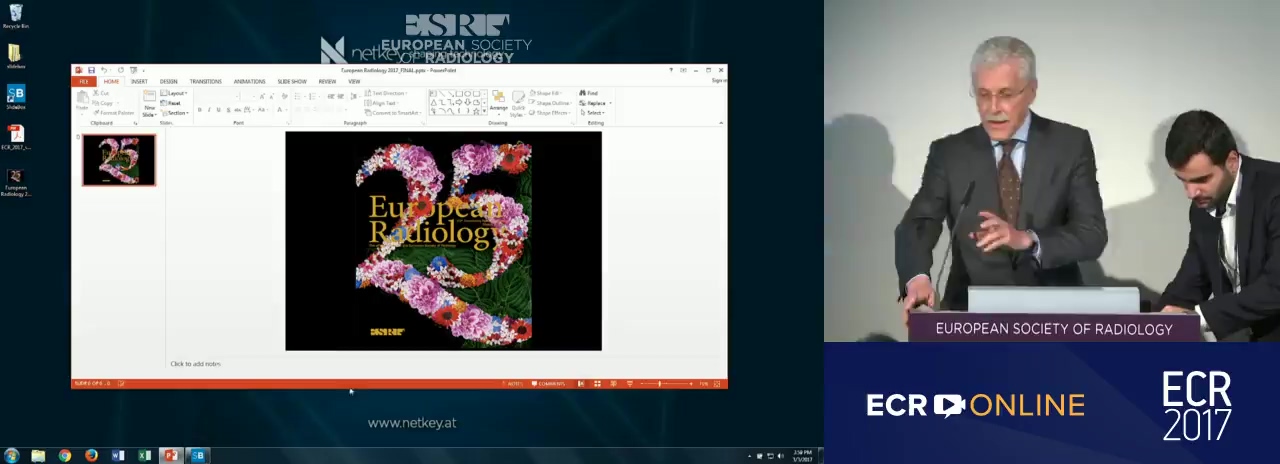The height and width of the screenshot is (464, 1280).
Task: Click the Increase Indent (list level) icon
Action: pyautogui.click(x=341, y=96)
